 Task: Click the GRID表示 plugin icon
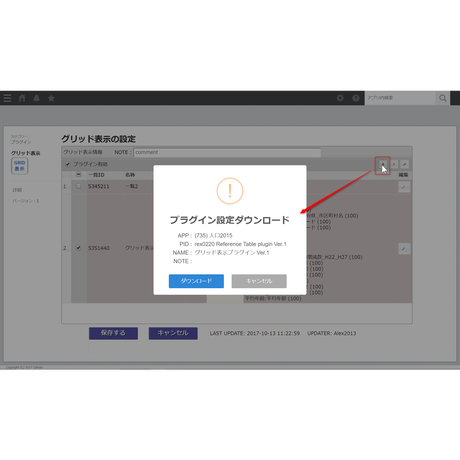tap(20, 166)
